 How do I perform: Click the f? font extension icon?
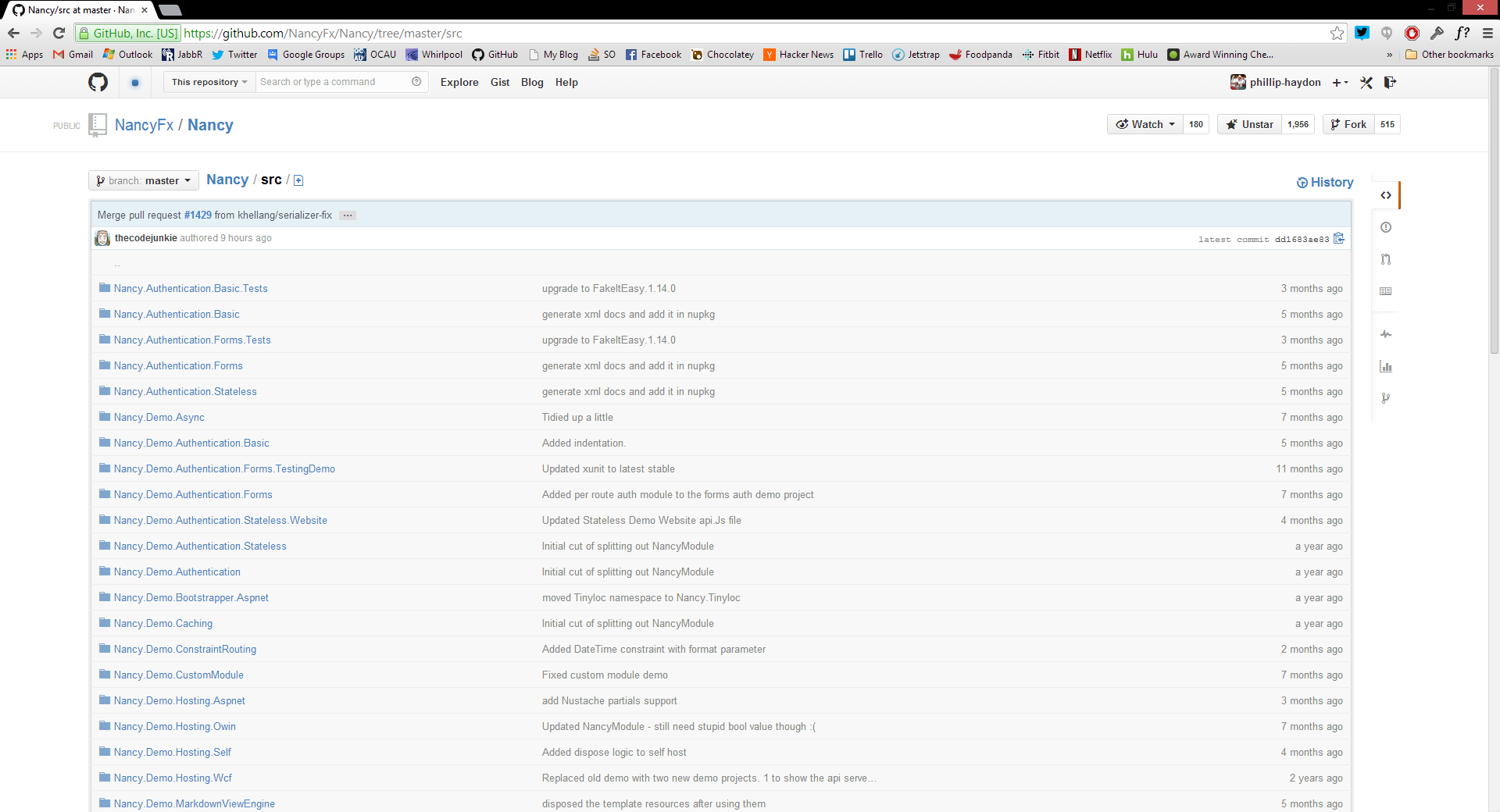1462,33
